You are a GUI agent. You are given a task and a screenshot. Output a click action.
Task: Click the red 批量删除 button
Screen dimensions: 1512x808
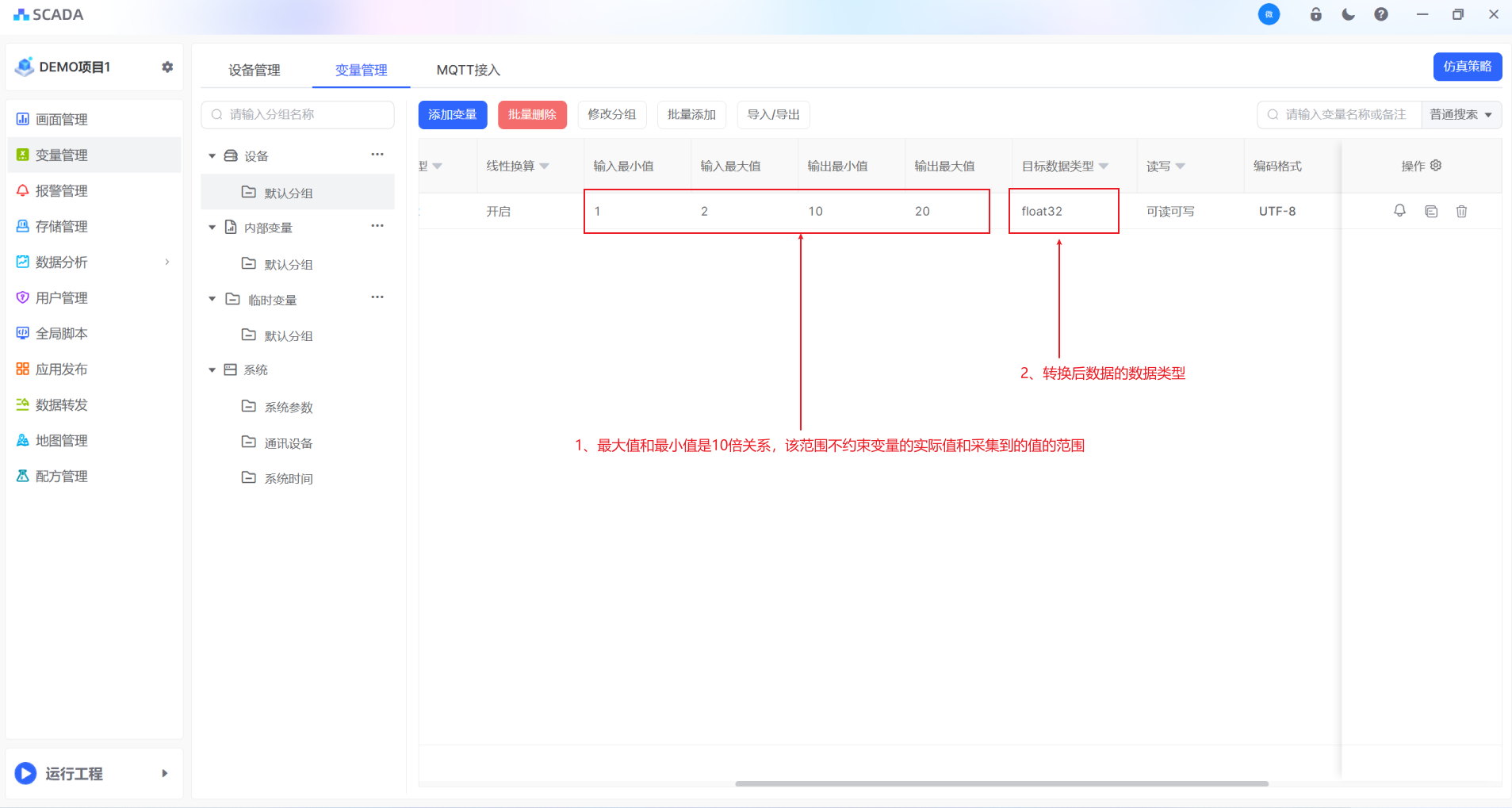[532, 115]
